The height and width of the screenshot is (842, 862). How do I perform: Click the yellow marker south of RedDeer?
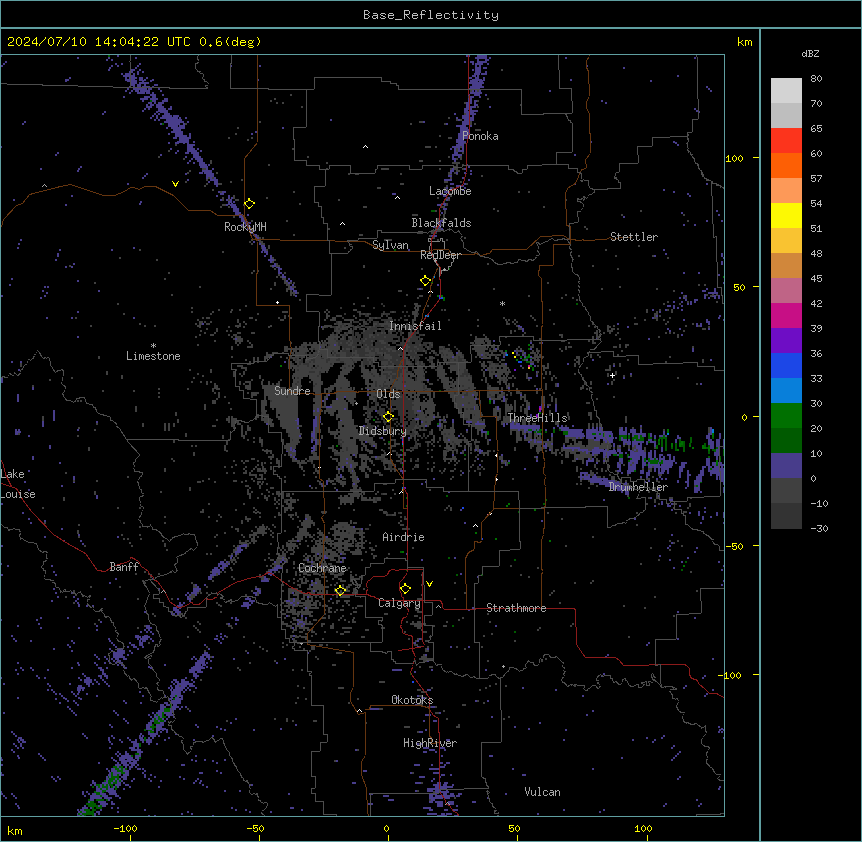pos(425,281)
